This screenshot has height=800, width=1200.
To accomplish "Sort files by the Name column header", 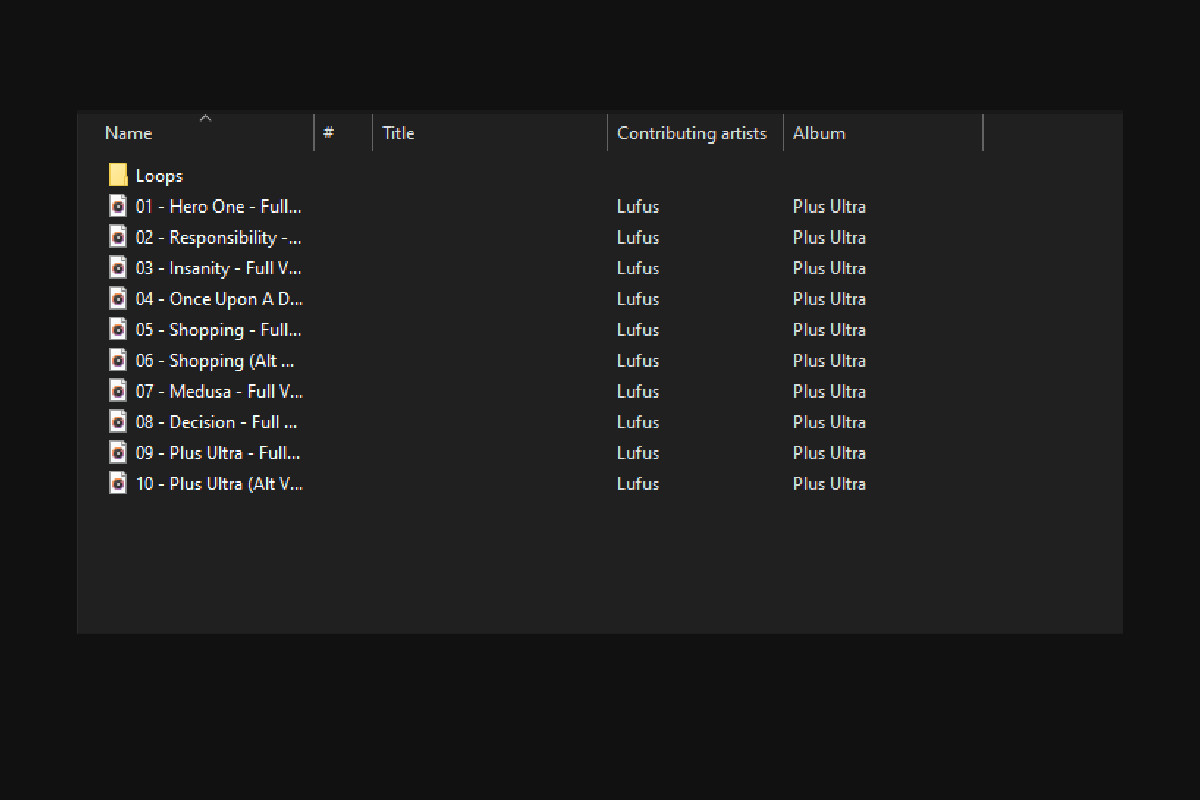I will click(x=129, y=133).
